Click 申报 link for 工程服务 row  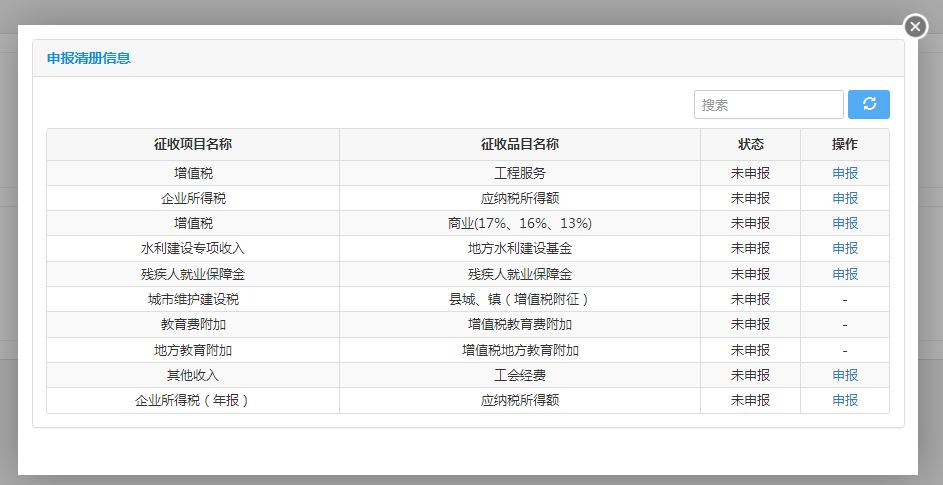[845, 173]
